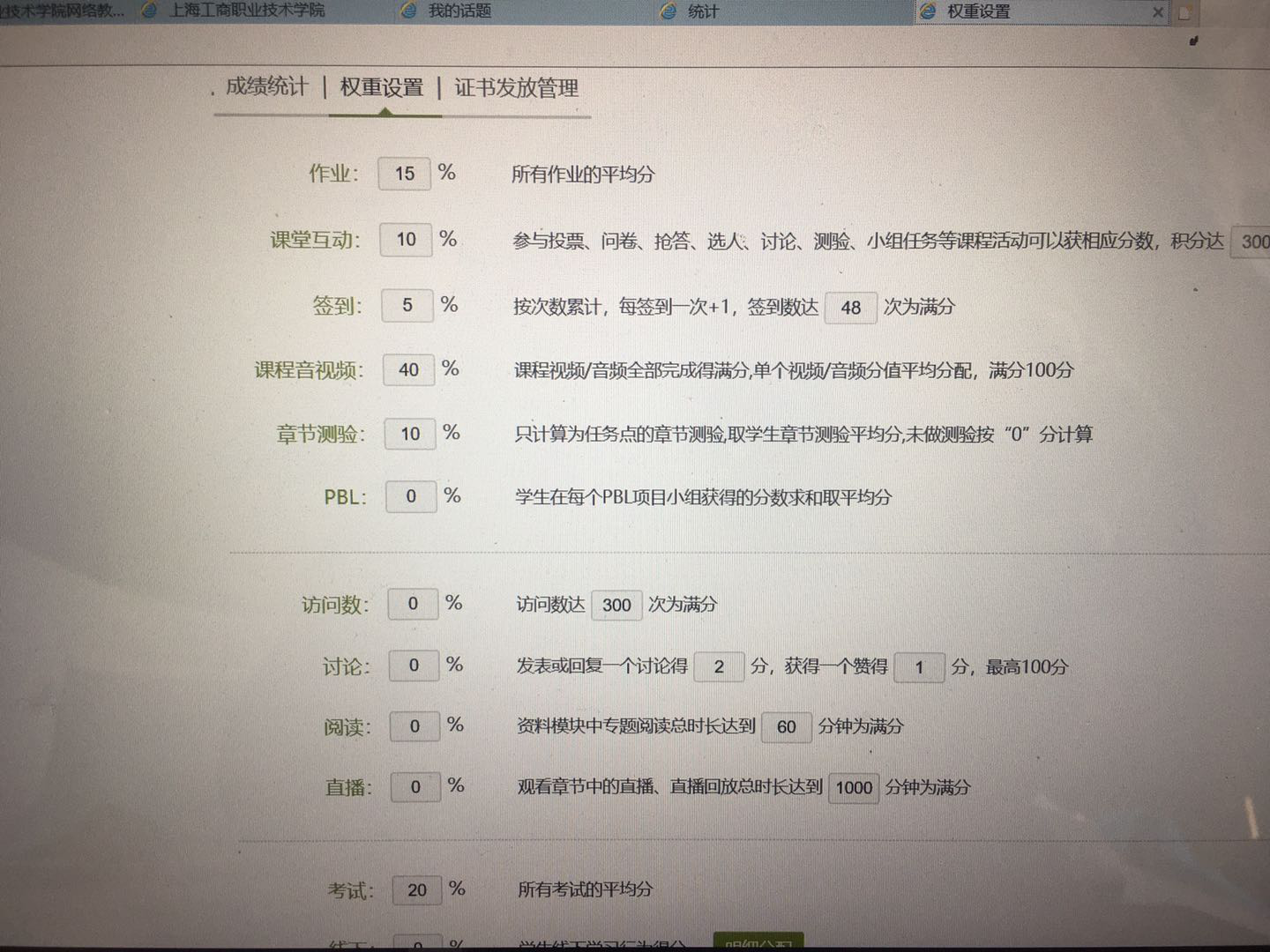The width and height of the screenshot is (1270, 952).
Task: Click the 作业 weight percentage field
Action: click(404, 174)
